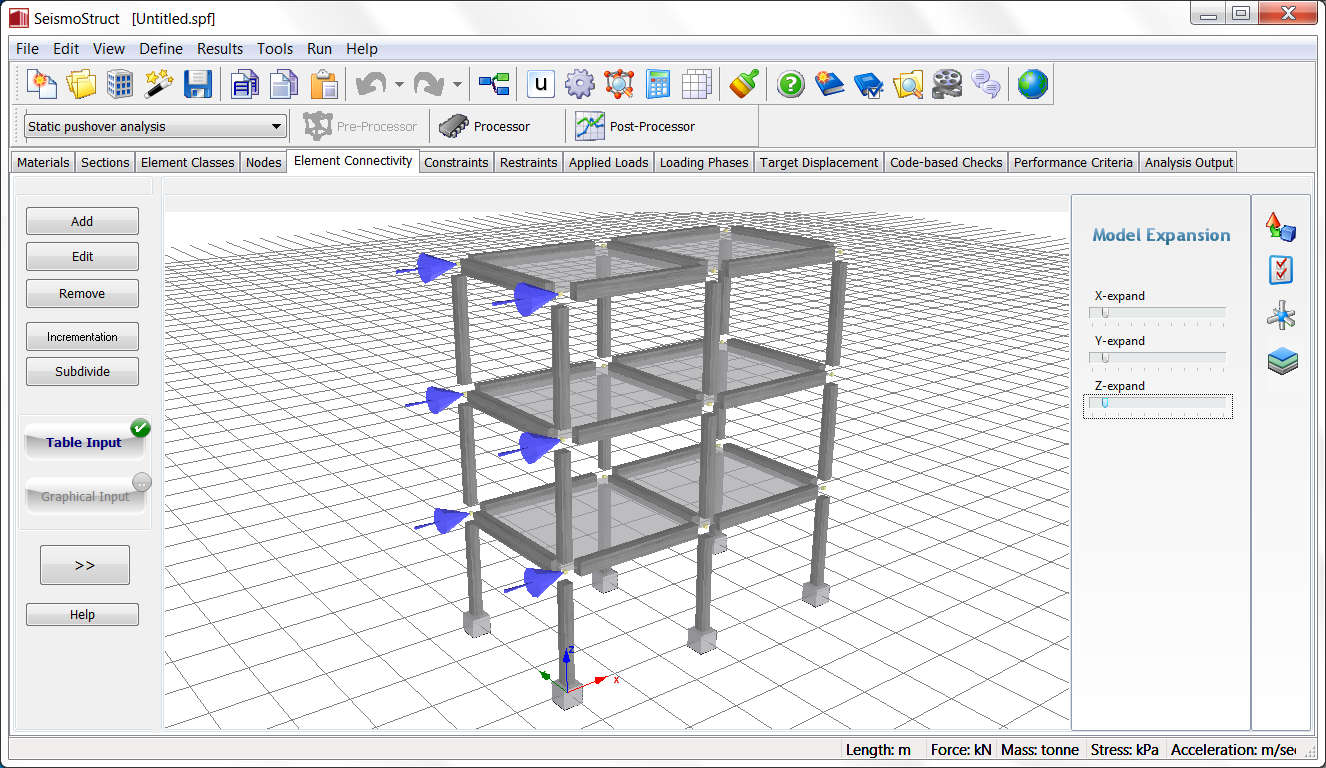The width and height of the screenshot is (1326, 768).
Task: Expand the Redo history dropdown arrow
Action: 457,86
